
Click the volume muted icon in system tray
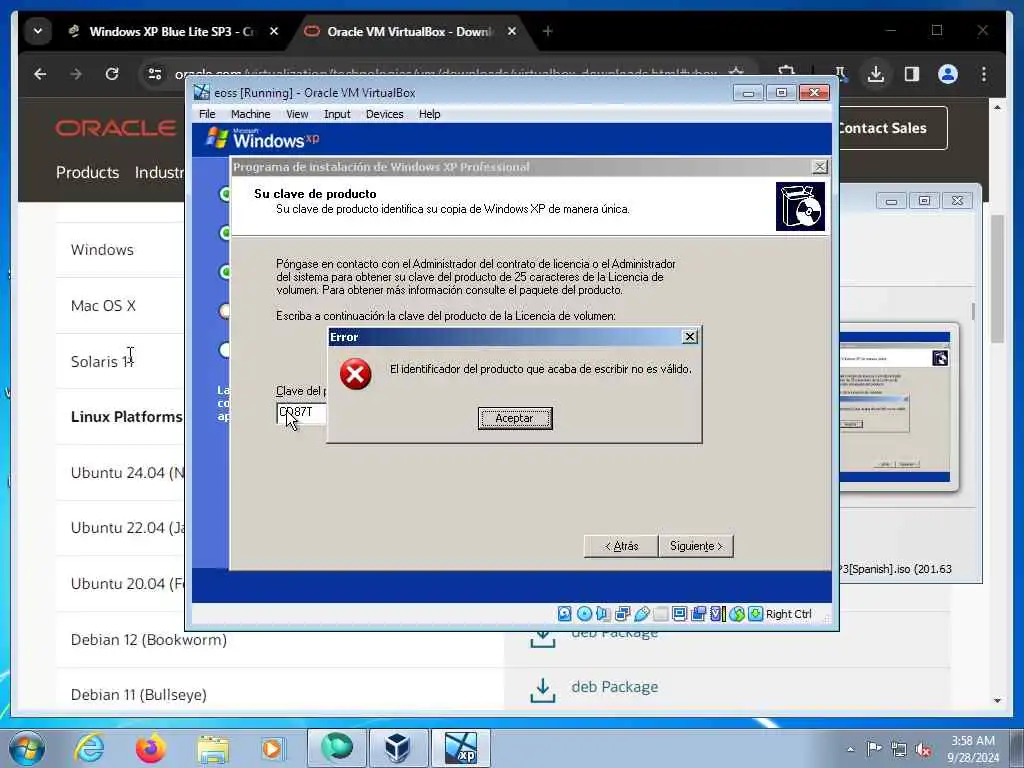tap(923, 750)
